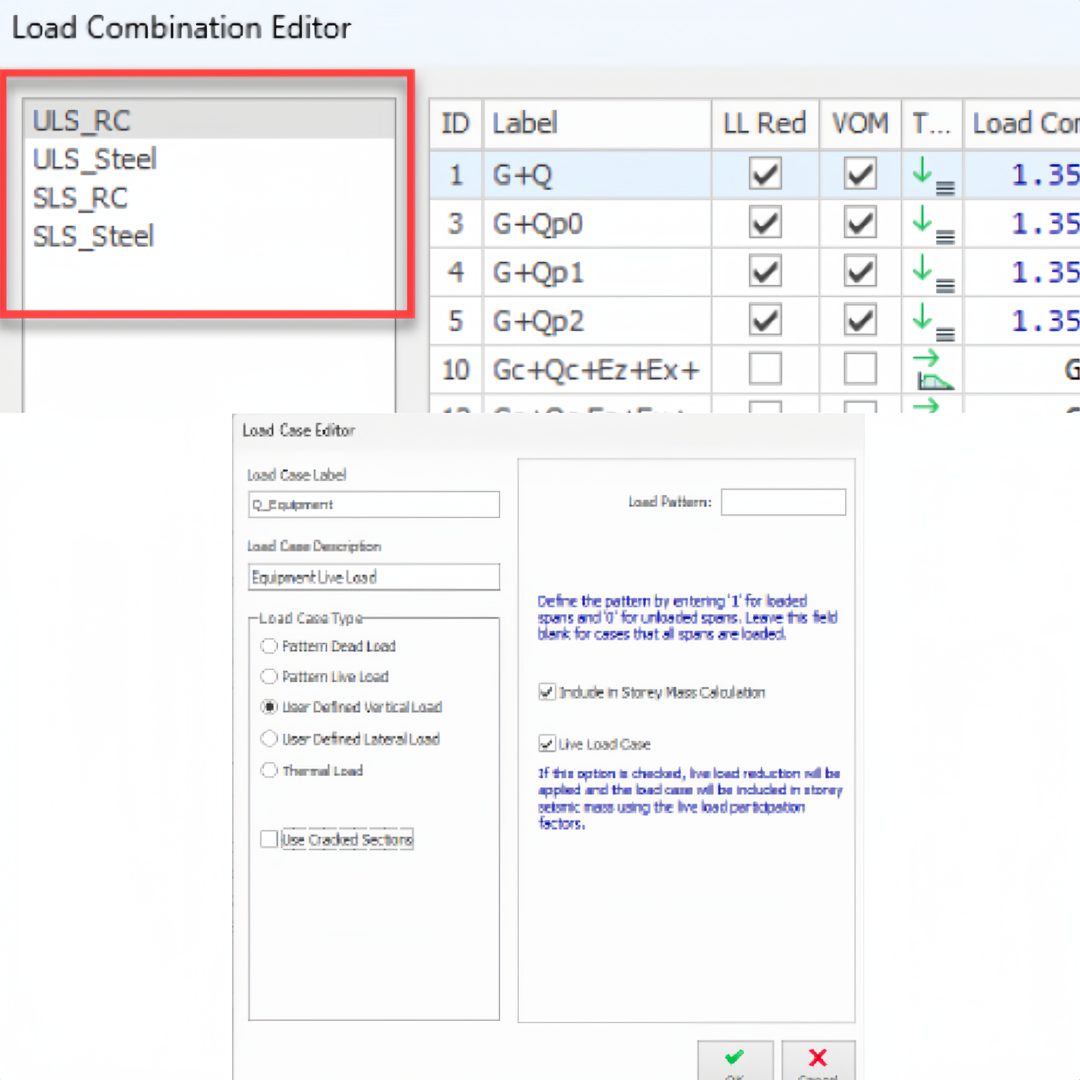Enable Use Cracked Sections checkbox
The image size is (1080, 1080).
tap(269, 839)
